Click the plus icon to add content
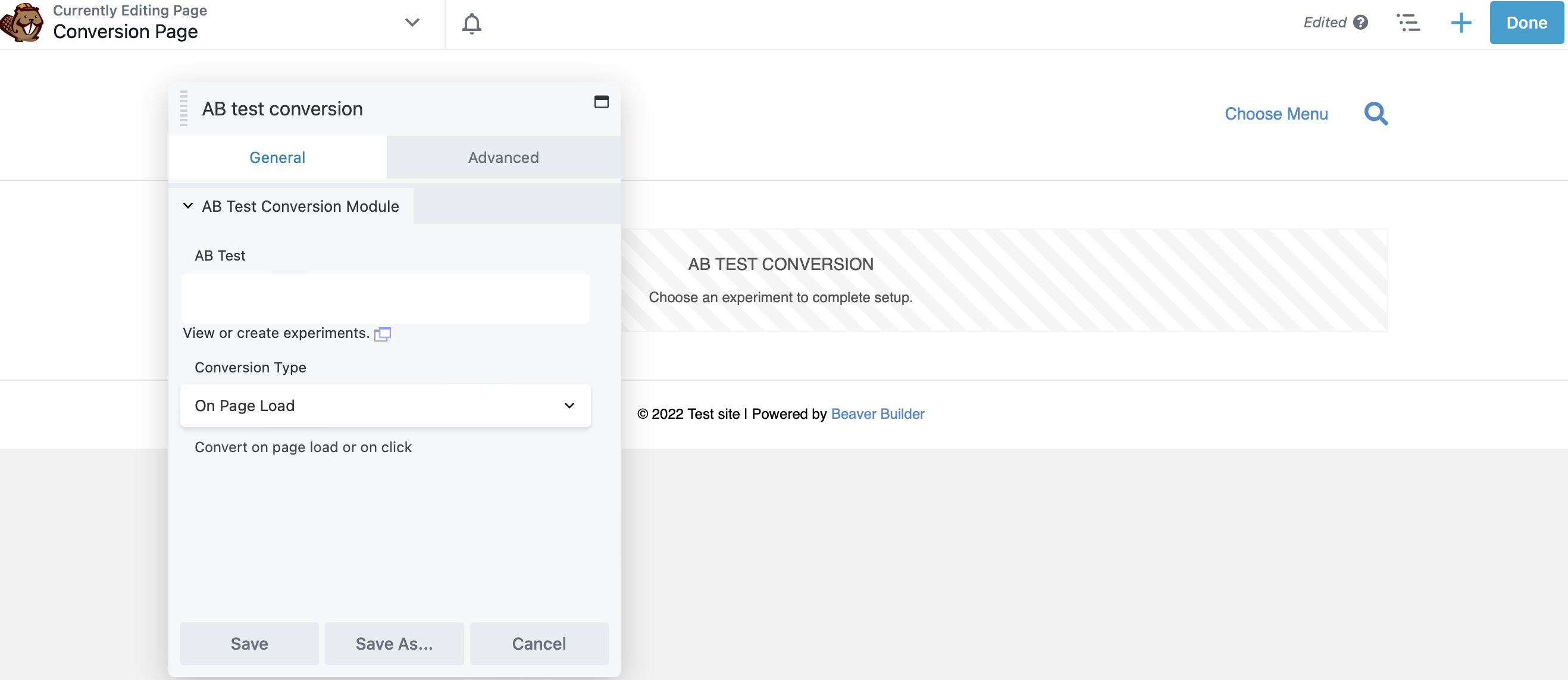 click(1460, 23)
